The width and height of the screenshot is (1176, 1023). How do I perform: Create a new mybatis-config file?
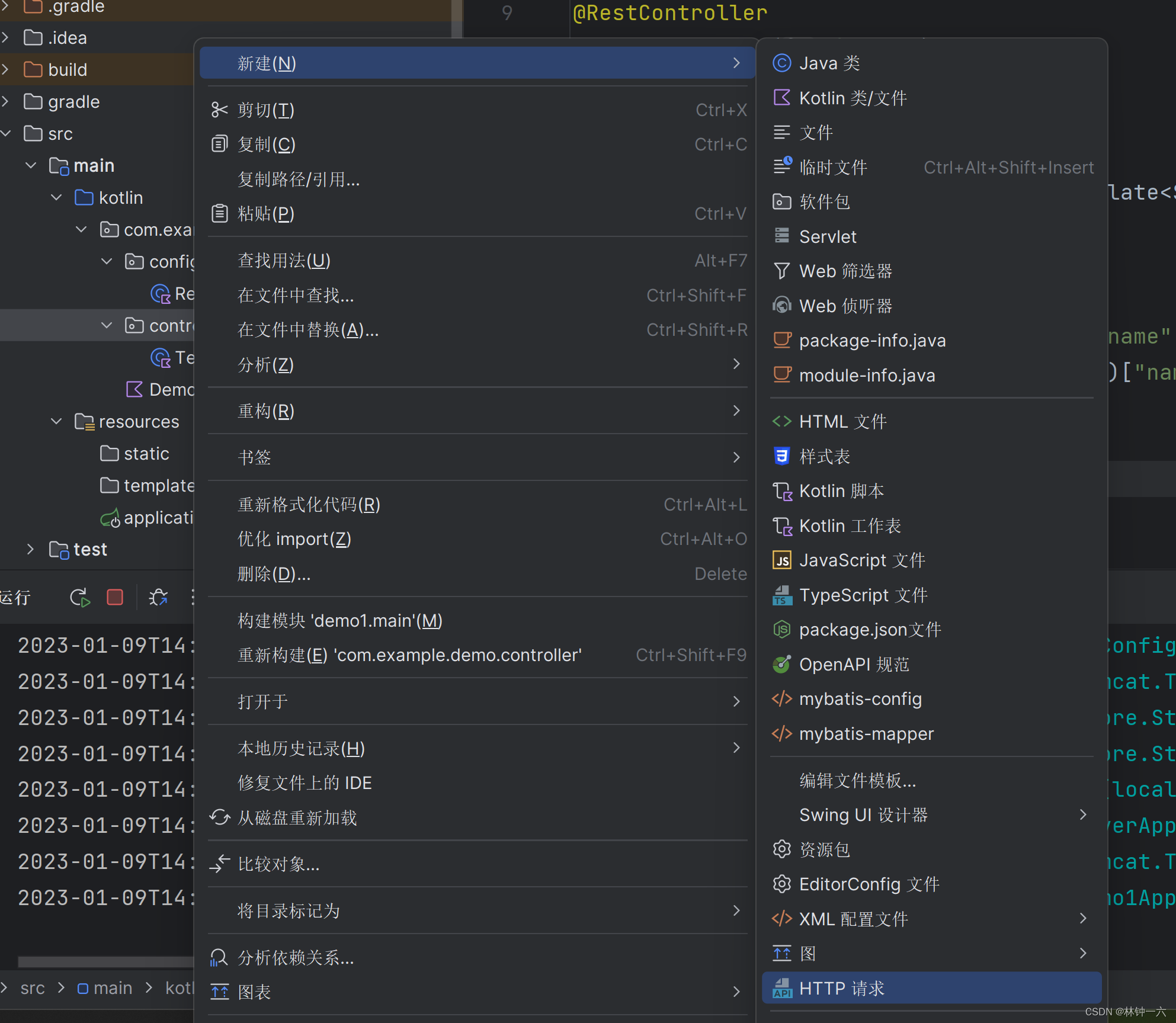click(x=860, y=699)
